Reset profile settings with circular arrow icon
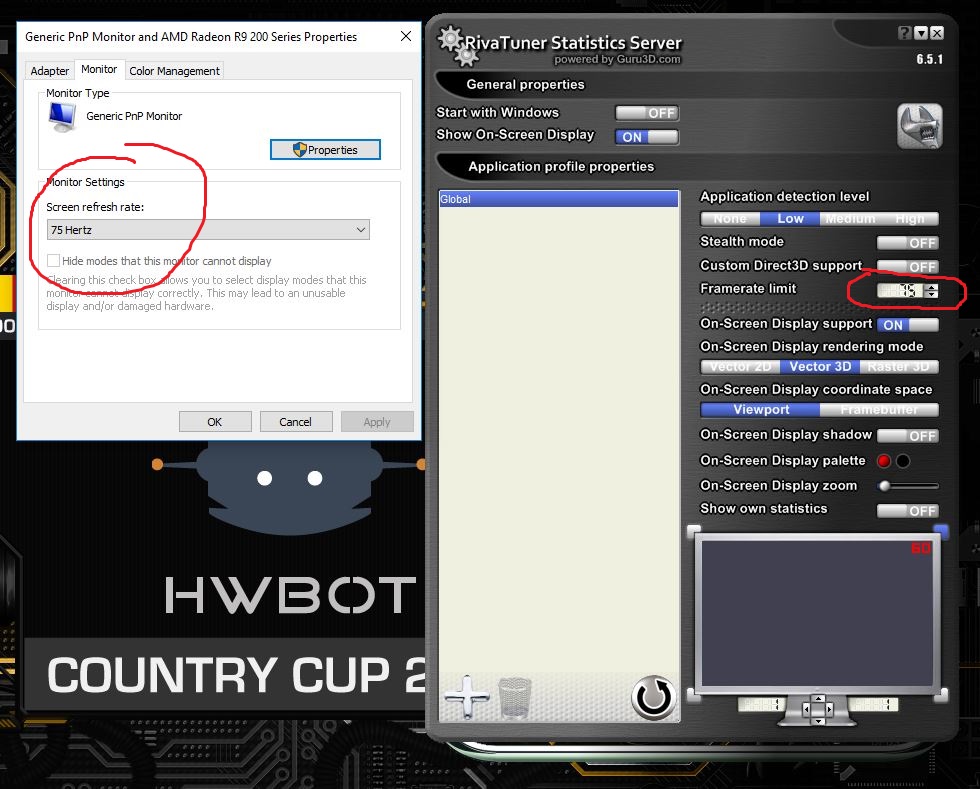Image resolution: width=980 pixels, height=789 pixels. [x=653, y=697]
